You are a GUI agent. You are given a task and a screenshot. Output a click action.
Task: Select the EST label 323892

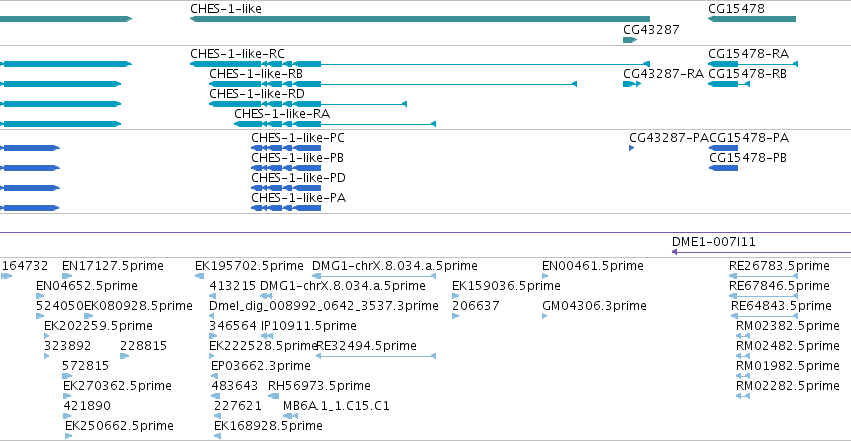(x=67, y=346)
